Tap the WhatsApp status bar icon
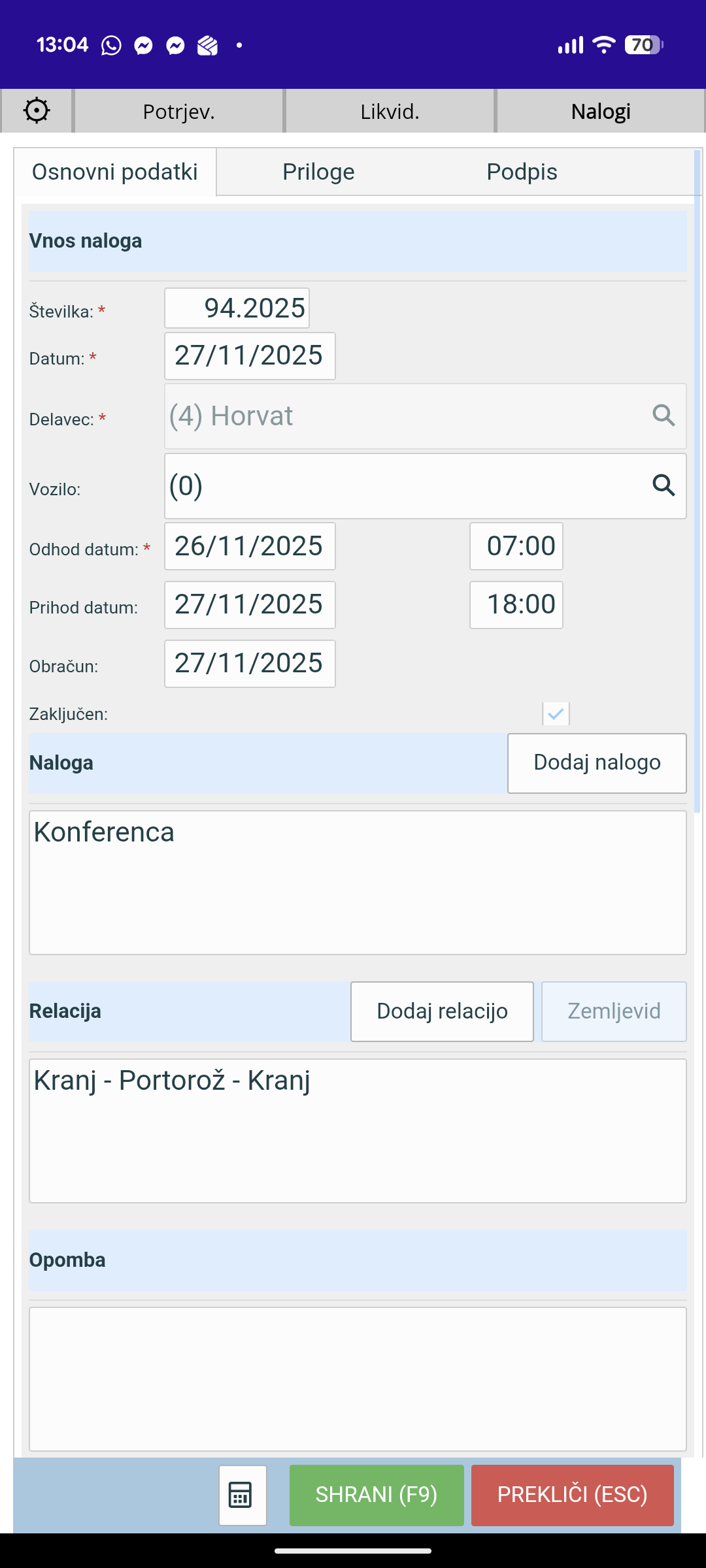 pyautogui.click(x=111, y=45)
